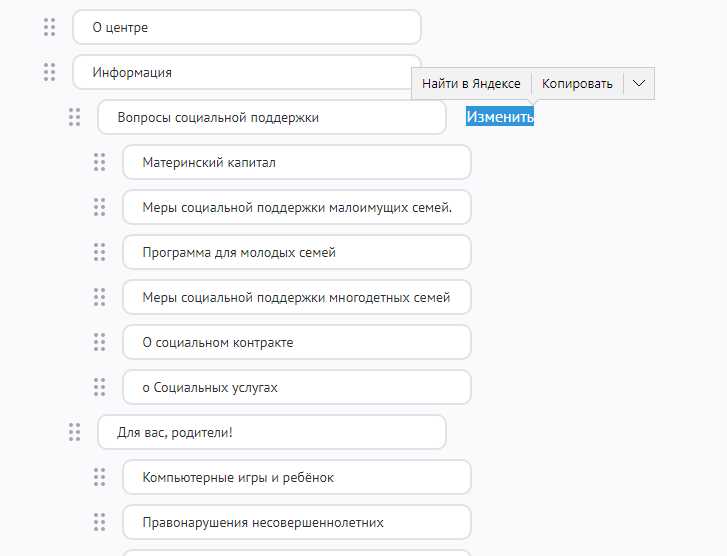Select "Меры социальной поддержки малоимущих семей" item

(296, 207)
